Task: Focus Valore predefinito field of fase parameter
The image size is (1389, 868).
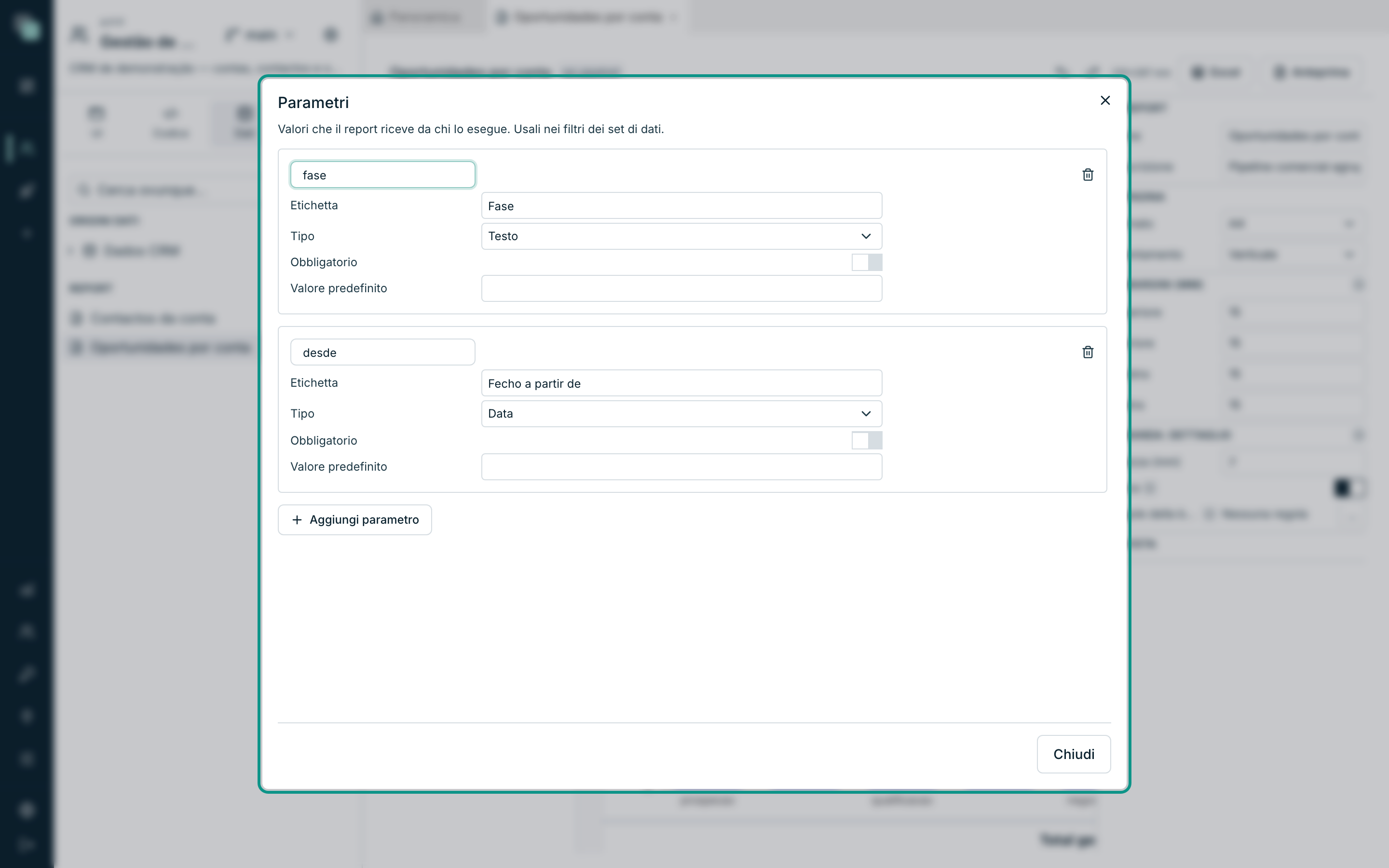Action: click(681, 288)
